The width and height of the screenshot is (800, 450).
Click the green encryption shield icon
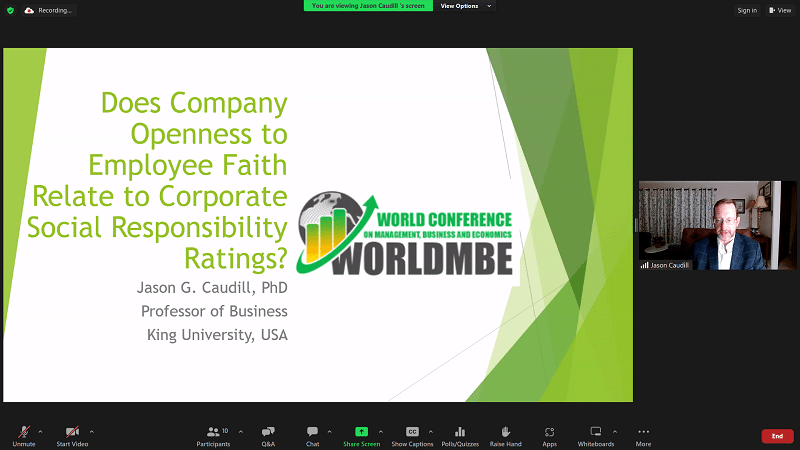(10, 10)
